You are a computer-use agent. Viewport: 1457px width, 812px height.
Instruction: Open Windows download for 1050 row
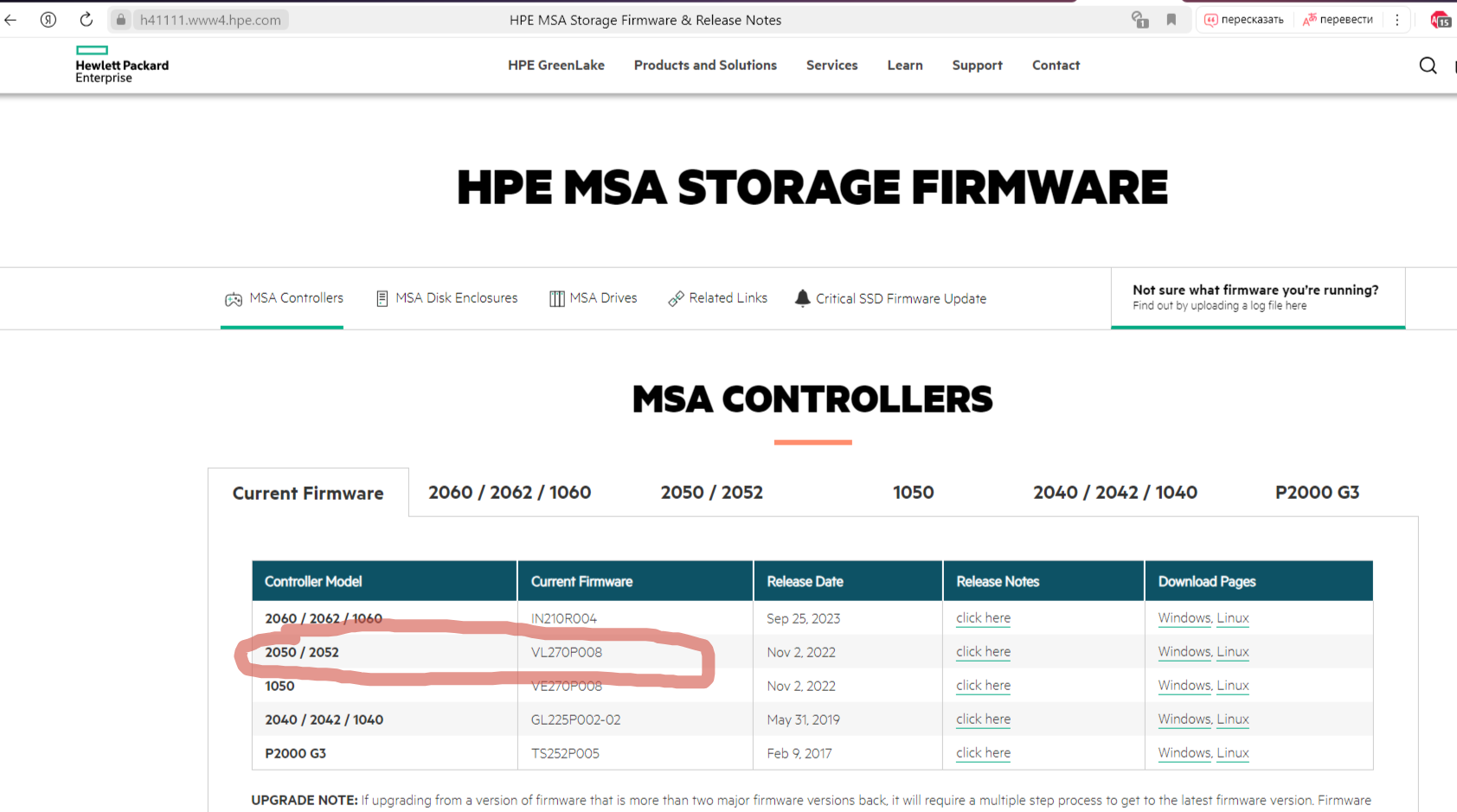1184,686
